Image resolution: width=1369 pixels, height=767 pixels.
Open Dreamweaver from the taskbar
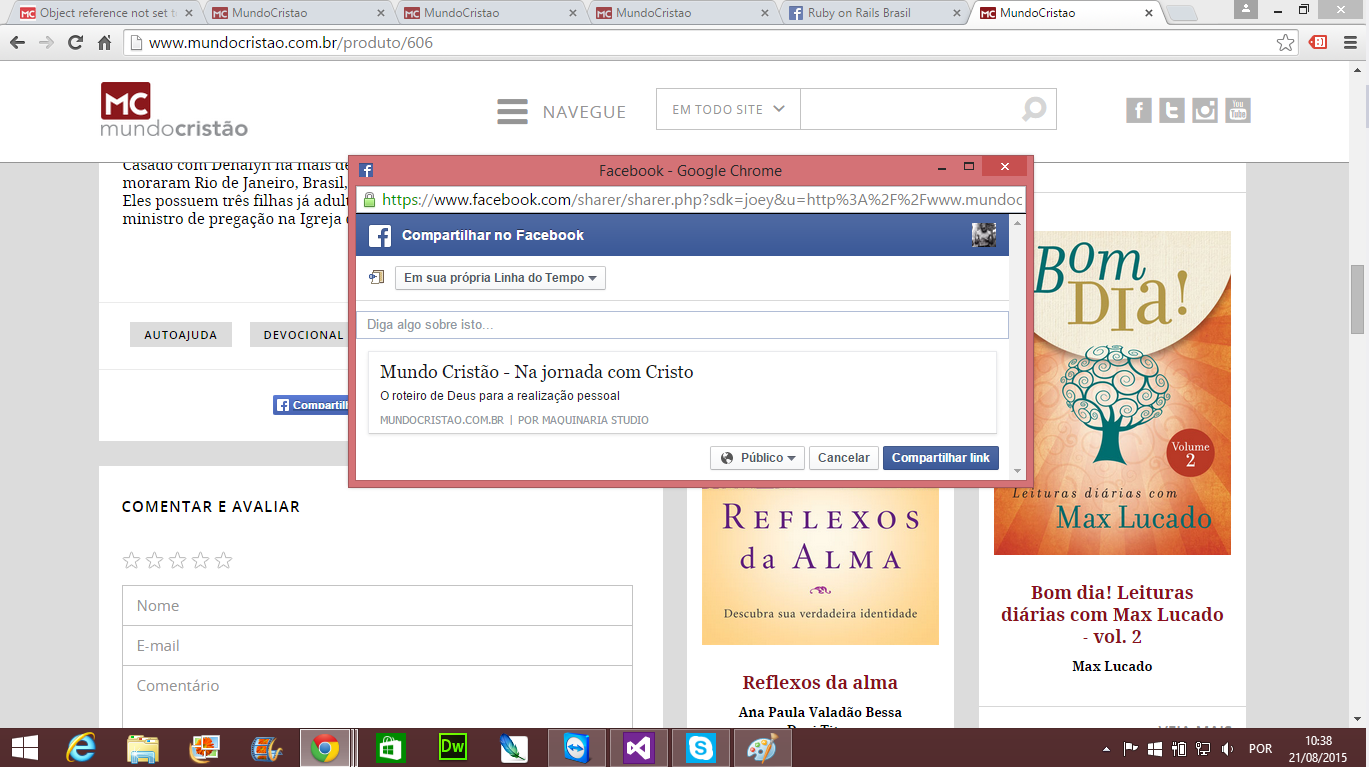453,748
